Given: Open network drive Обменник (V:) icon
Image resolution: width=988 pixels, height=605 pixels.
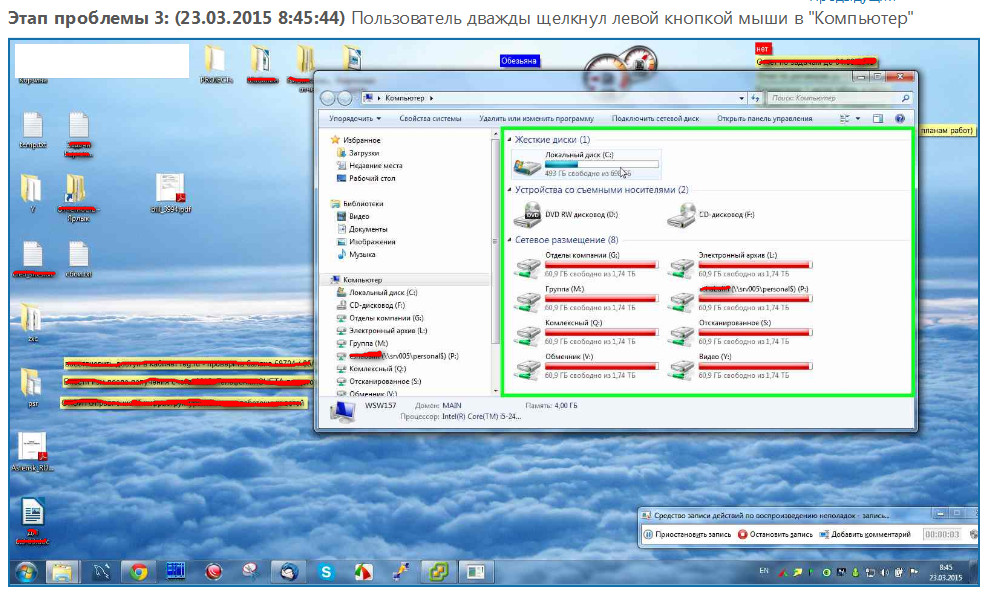Looking at the screenshot, I should 527,368.
